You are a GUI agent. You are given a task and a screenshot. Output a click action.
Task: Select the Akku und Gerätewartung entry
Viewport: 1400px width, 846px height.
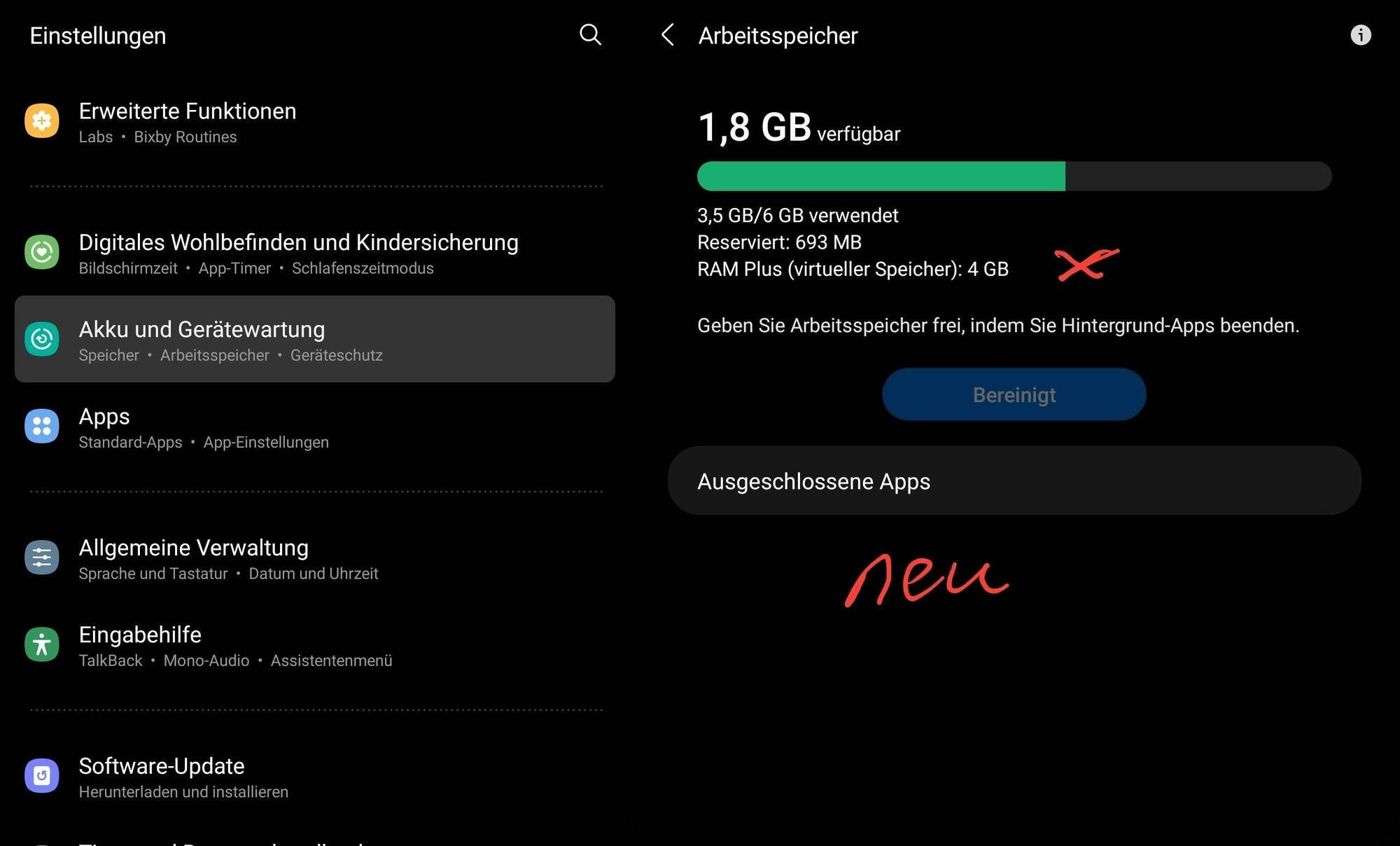coord(315,339)
